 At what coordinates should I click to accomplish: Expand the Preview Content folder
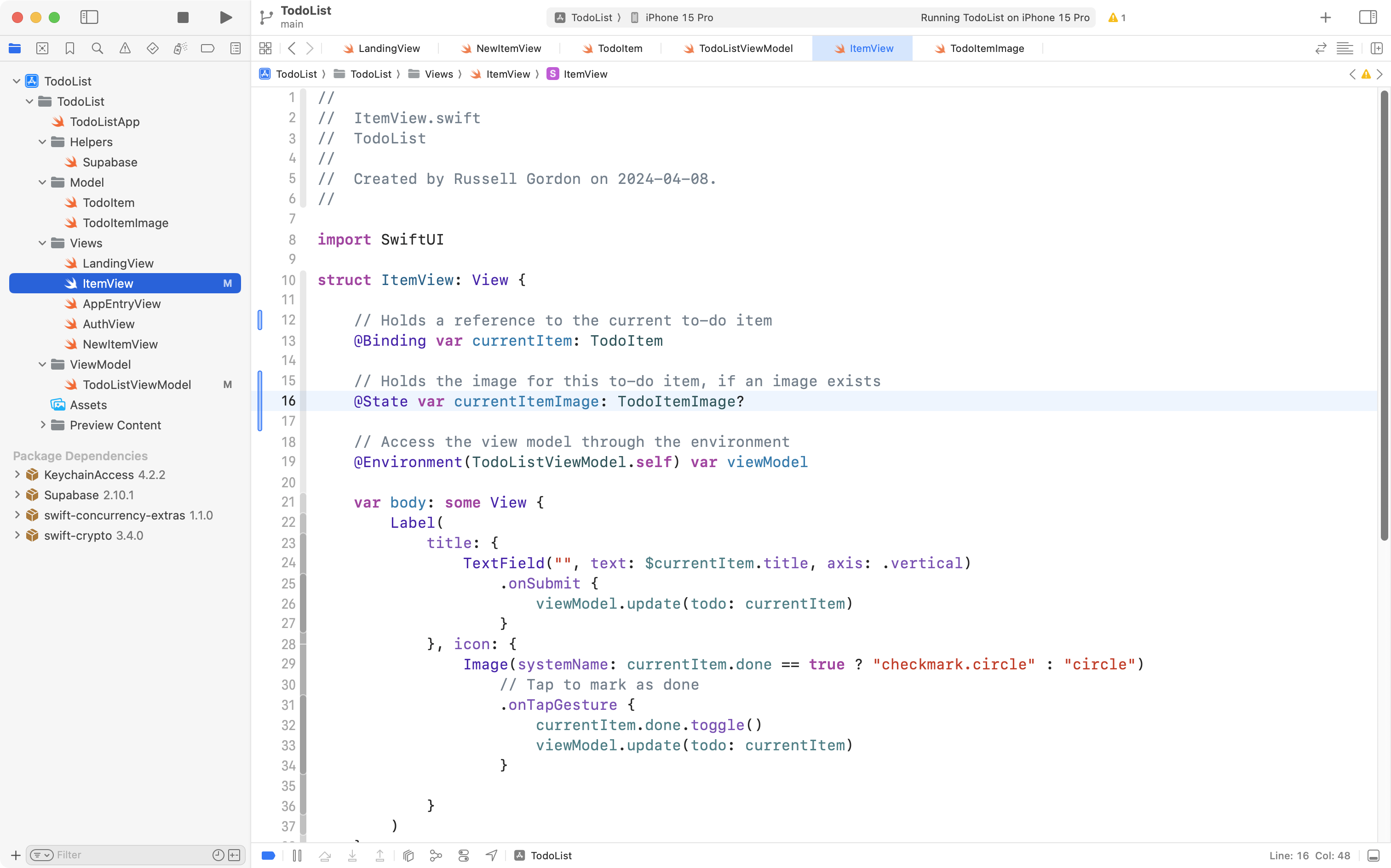point(43,425)
